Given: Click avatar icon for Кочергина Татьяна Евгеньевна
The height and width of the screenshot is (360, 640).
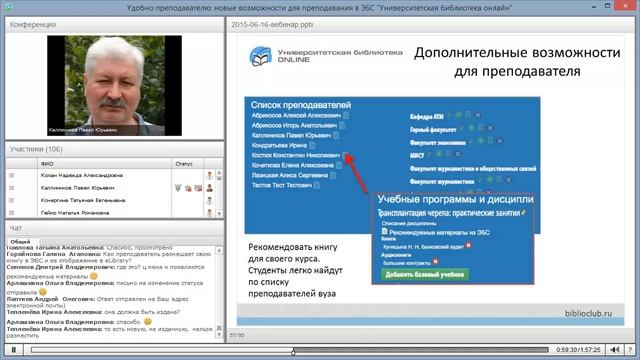Looking at the screenshot, I should coord(209,200).
